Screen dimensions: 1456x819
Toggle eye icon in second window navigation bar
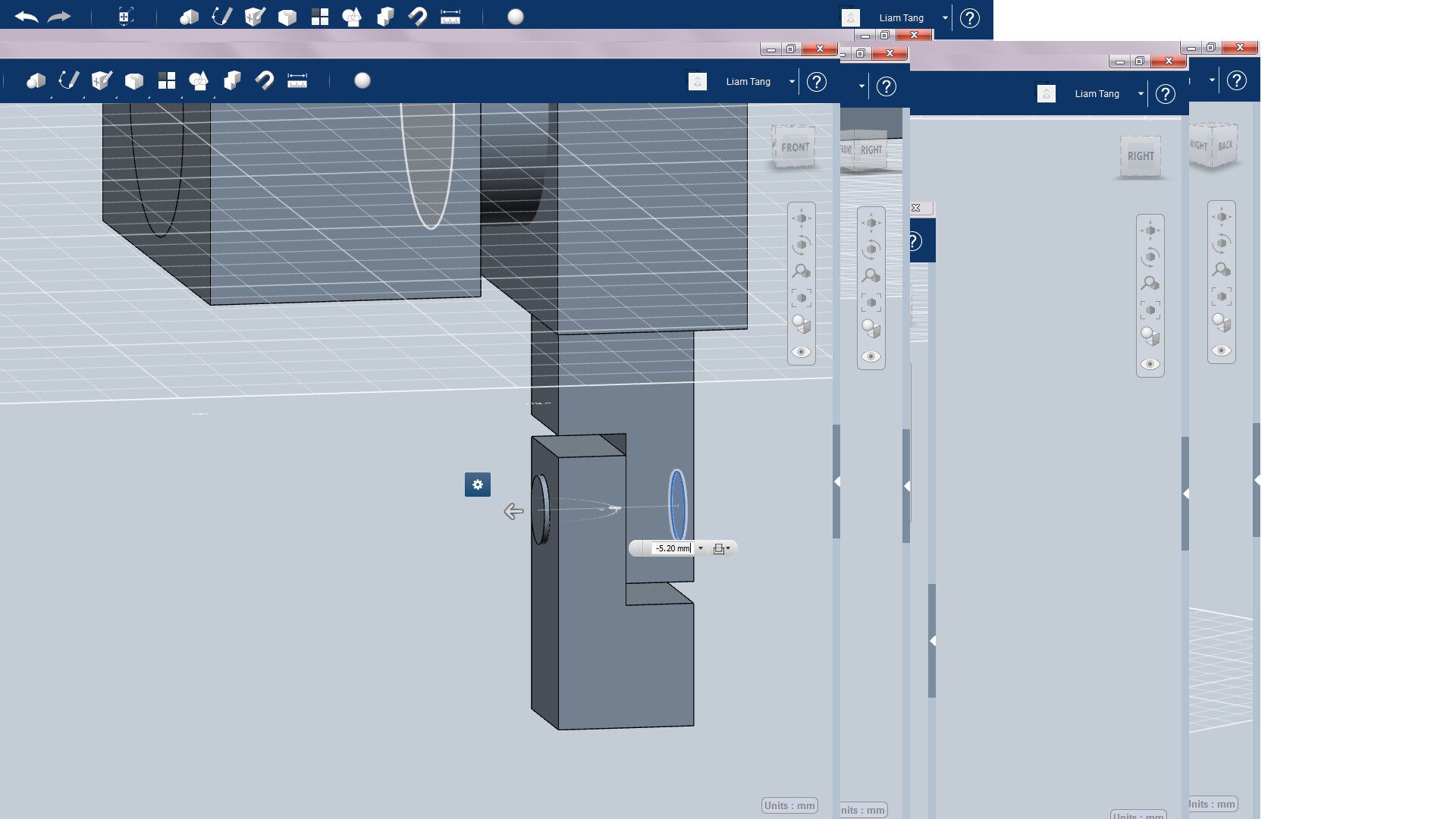coord(871,356)
